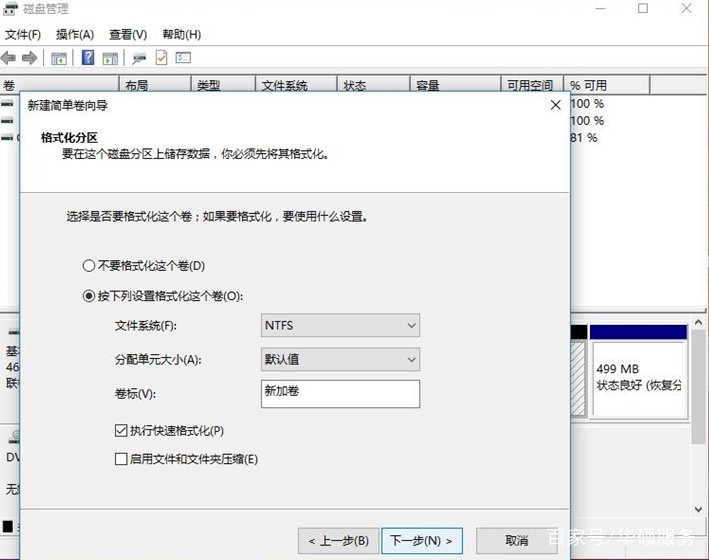Click the show/hide action pane toolbar icon

tap(110, 58)
